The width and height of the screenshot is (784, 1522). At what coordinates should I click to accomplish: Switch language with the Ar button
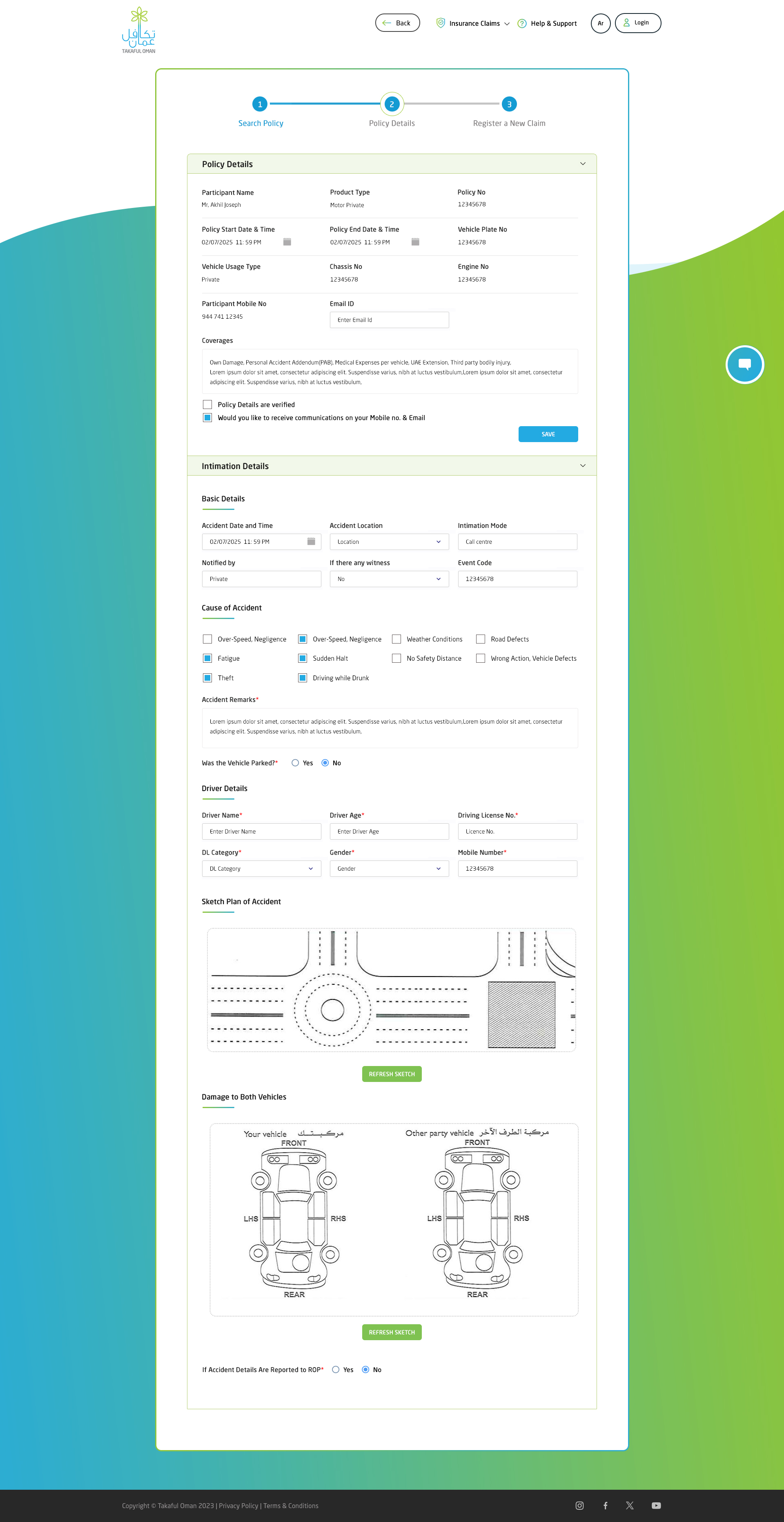tap(600, 23)
